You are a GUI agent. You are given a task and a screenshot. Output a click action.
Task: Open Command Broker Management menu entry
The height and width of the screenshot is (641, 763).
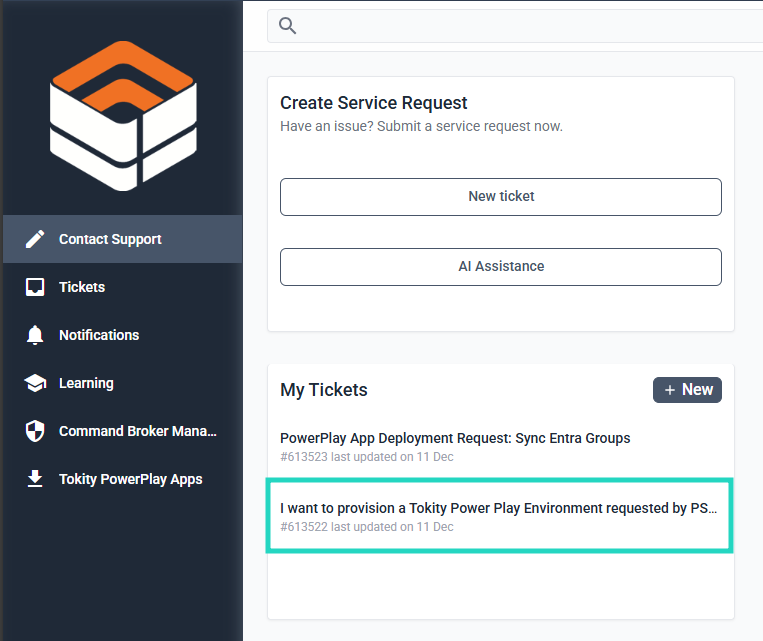[x=138, y=431]
